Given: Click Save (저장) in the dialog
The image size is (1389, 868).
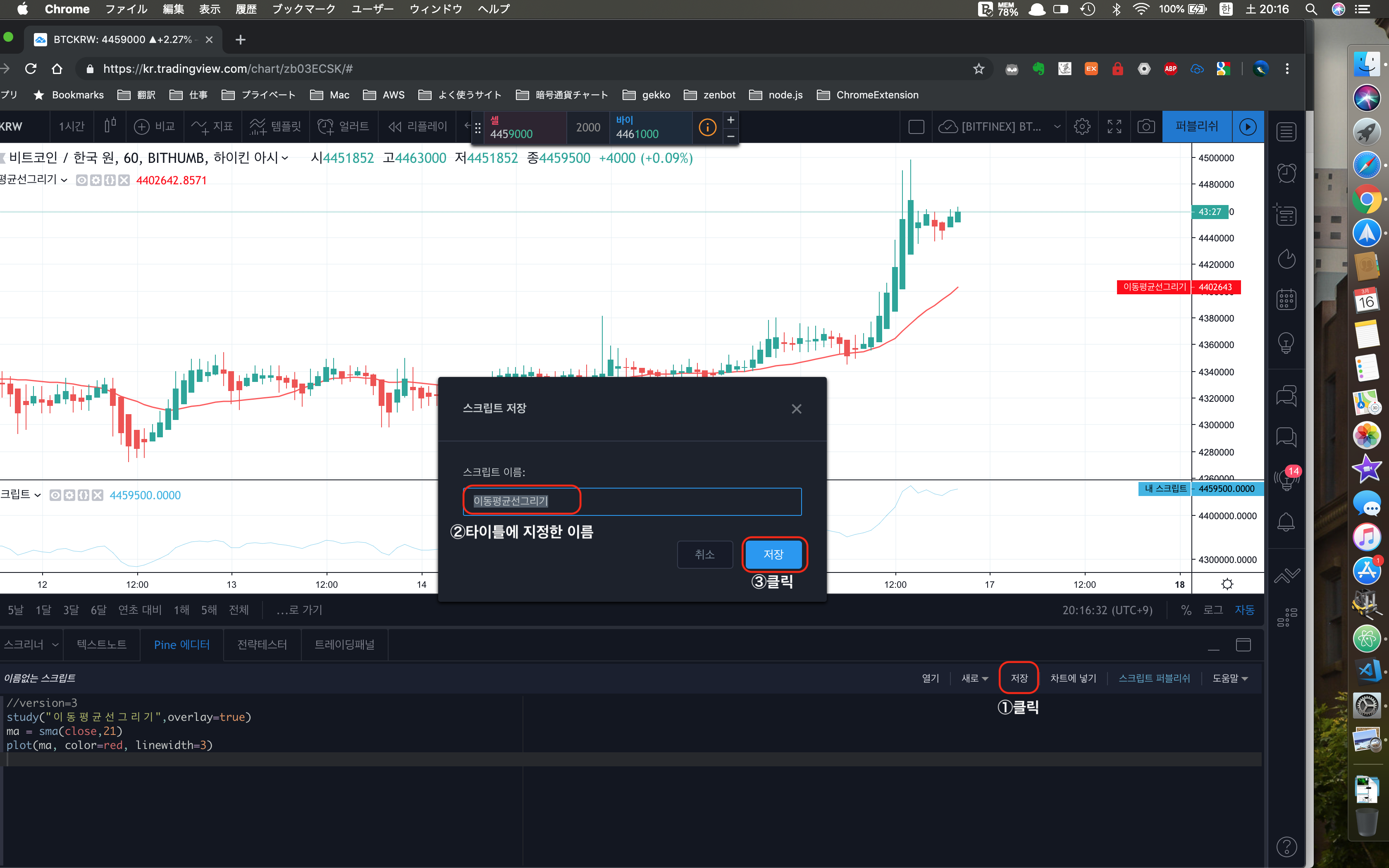Looking at the screenshot, I should (x=773, y=554).
